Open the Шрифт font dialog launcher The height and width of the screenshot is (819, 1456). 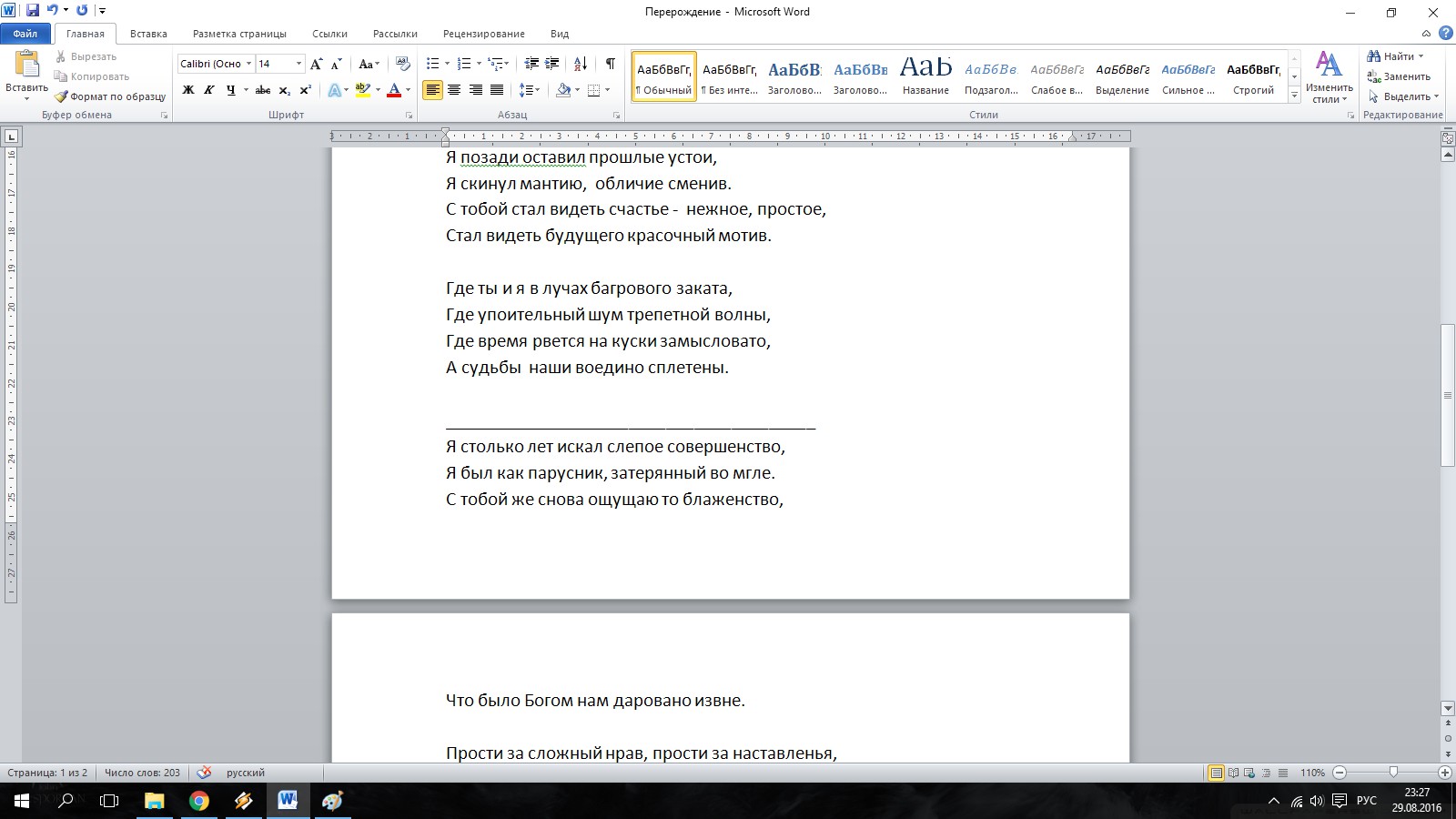click(409, 116)
